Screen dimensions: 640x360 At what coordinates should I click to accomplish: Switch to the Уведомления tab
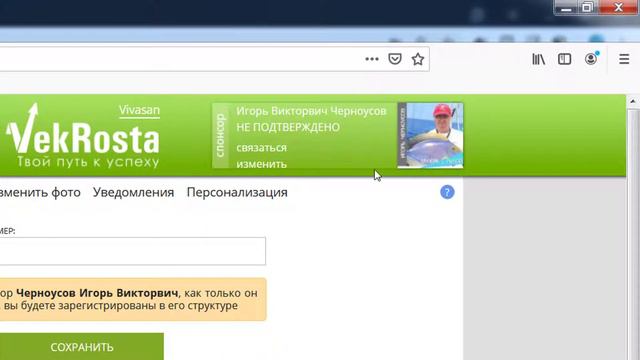click(133, 192)
